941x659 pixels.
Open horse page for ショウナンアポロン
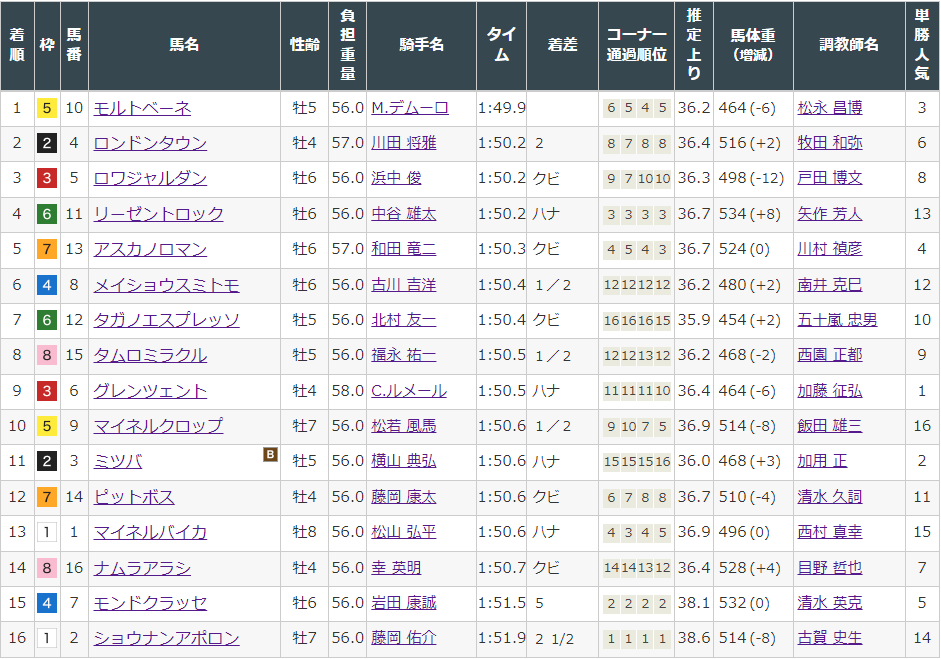tap(166, 638)
